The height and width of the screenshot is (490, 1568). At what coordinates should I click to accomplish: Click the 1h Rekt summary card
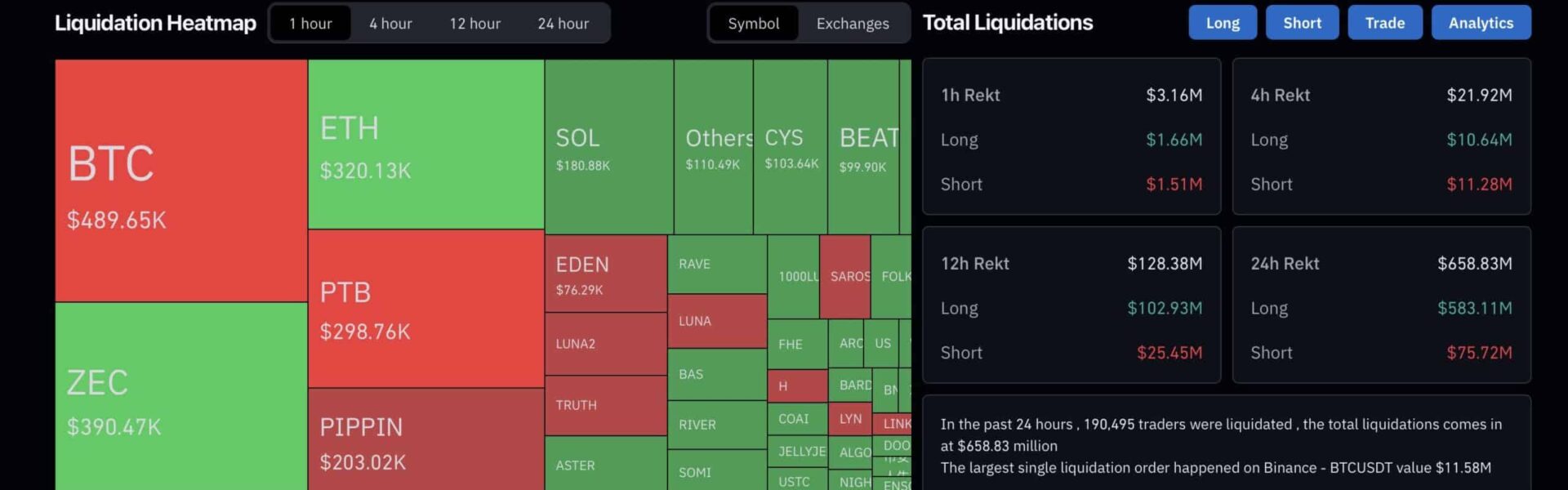[1071, 136]
